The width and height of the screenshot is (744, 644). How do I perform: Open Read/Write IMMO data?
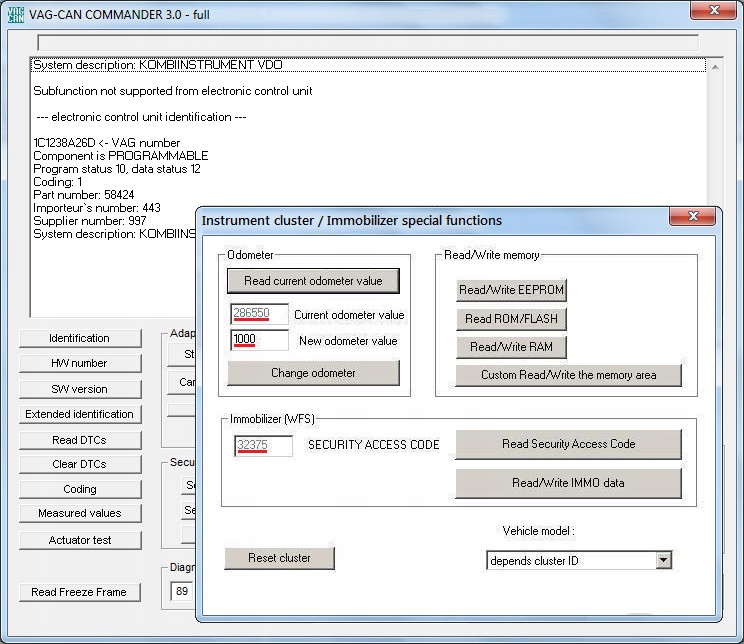tap(568, 483)
